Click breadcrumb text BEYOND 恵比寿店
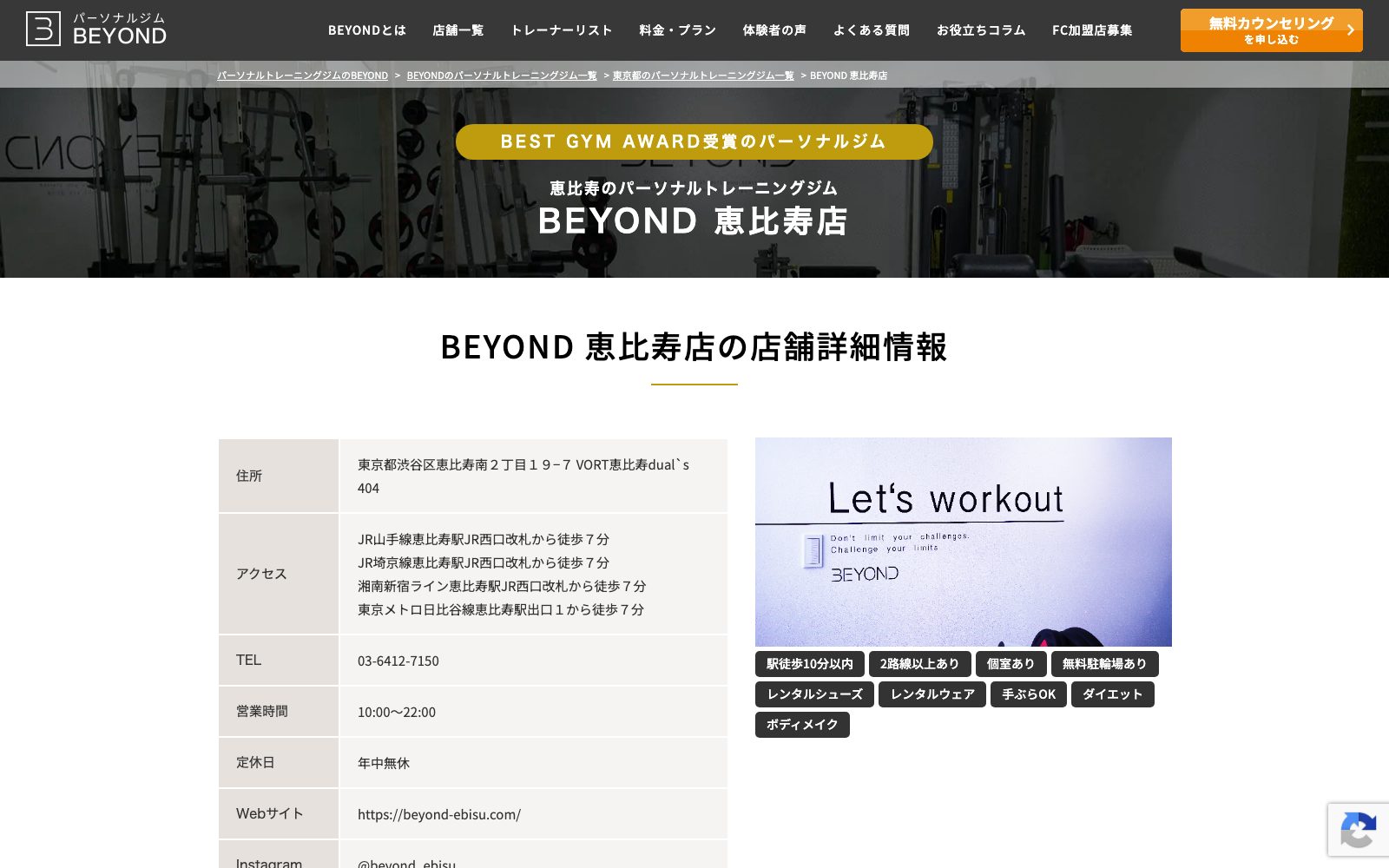The width and height of the screenshot is (1389, 868). click(x=848, y=76)
